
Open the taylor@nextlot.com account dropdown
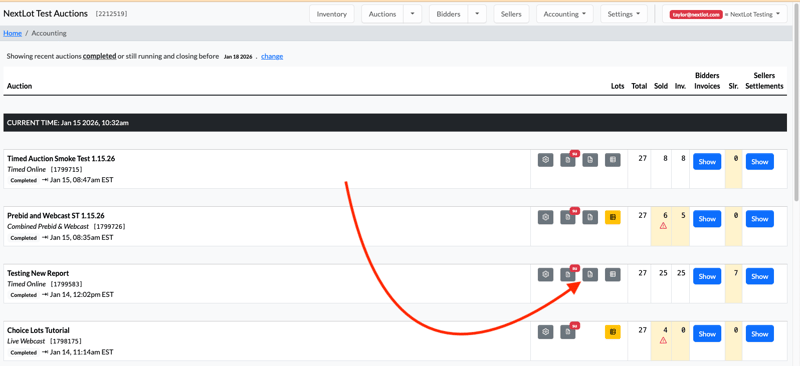click(x=724, y=14)
